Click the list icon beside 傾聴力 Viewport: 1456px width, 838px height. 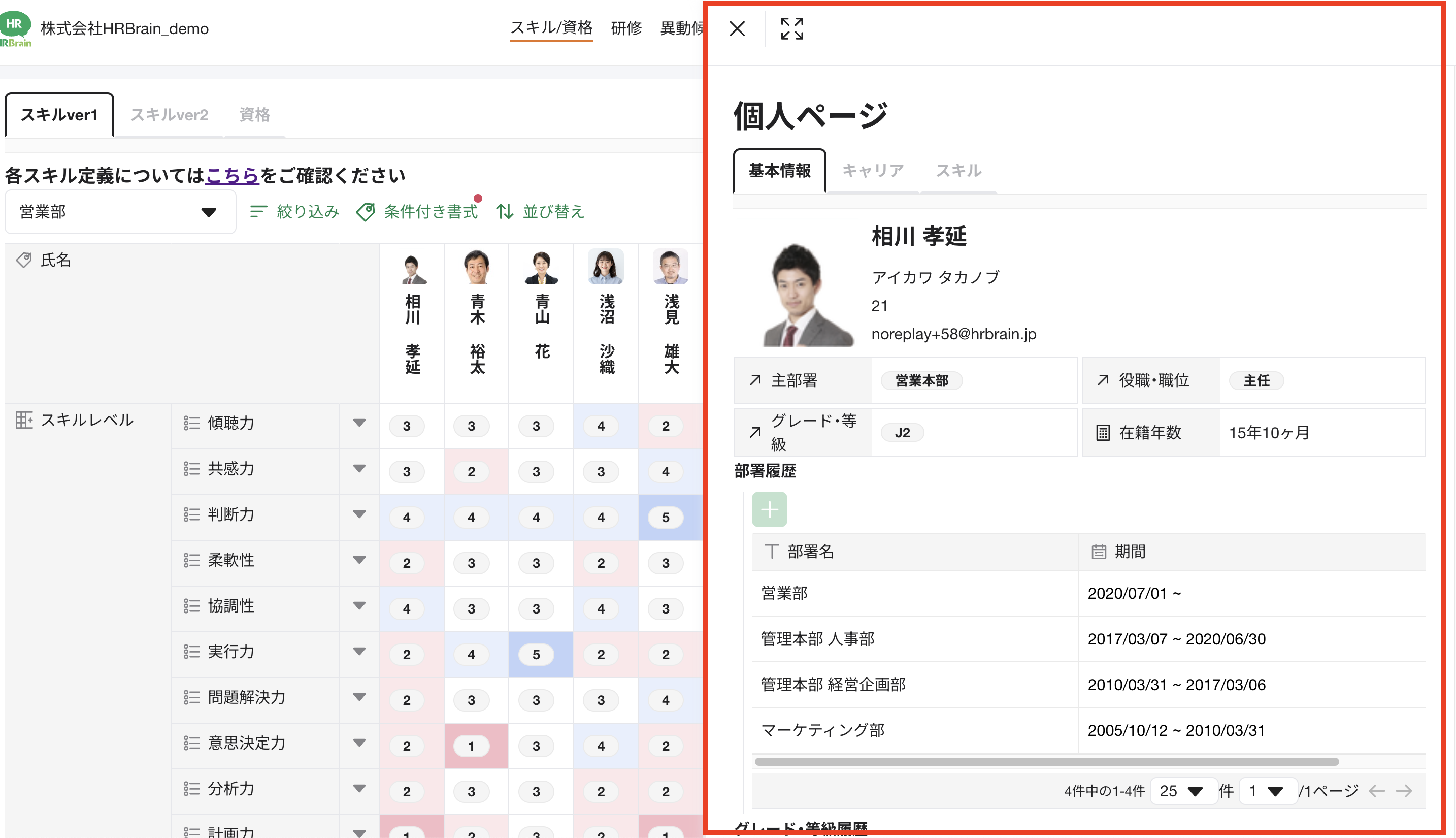(191, 423)
